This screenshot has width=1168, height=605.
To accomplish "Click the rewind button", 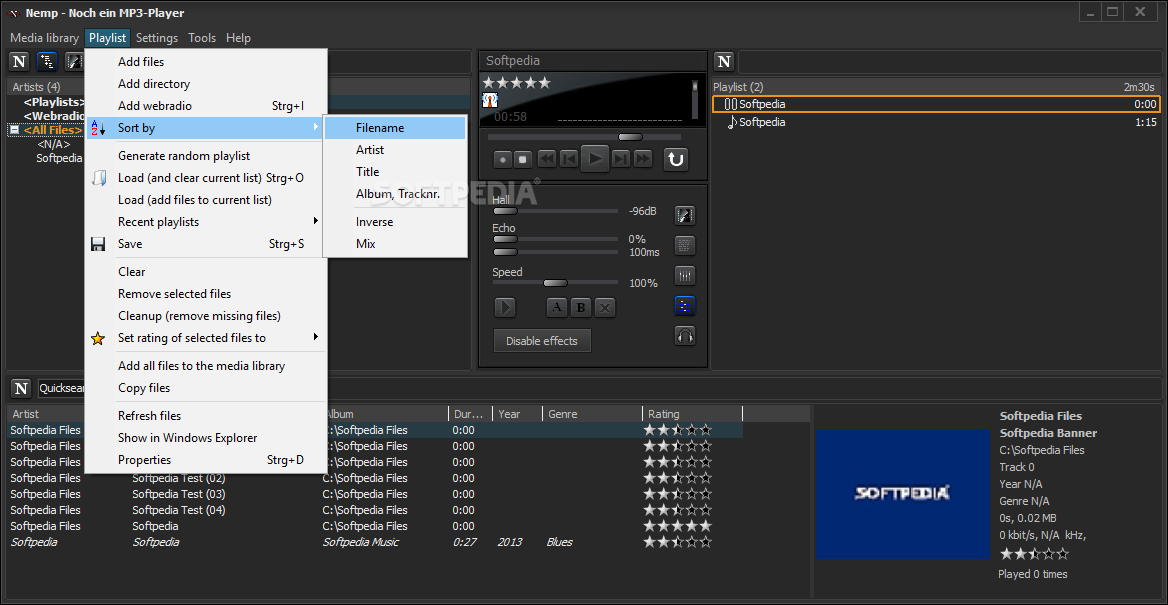I will tap(547, 159).
